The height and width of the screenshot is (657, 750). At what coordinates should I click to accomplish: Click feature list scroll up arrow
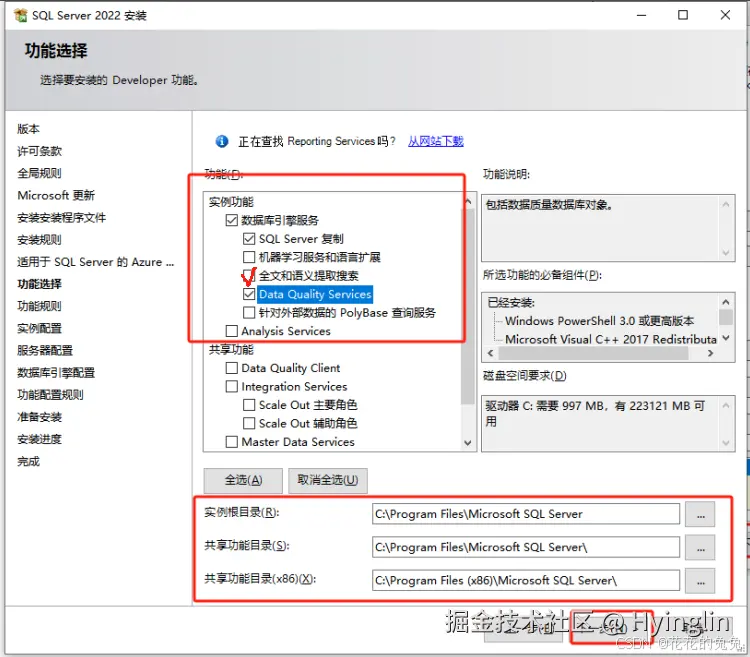(x=468, y=202)
